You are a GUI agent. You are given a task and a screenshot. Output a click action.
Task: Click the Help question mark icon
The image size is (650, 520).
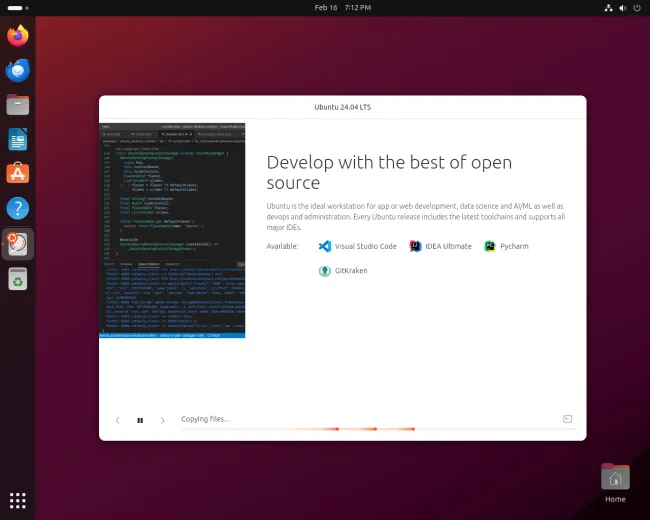coord(18,209)
